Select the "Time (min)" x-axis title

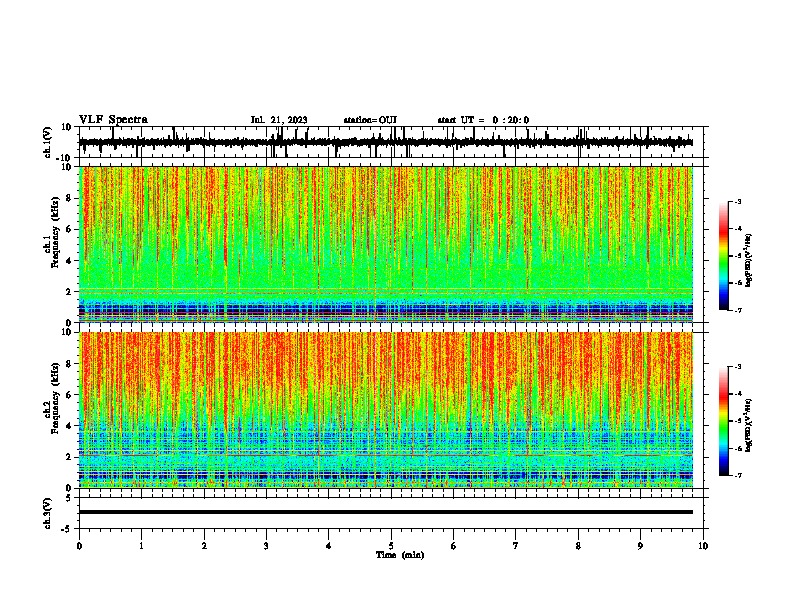[x=400, y=555]
